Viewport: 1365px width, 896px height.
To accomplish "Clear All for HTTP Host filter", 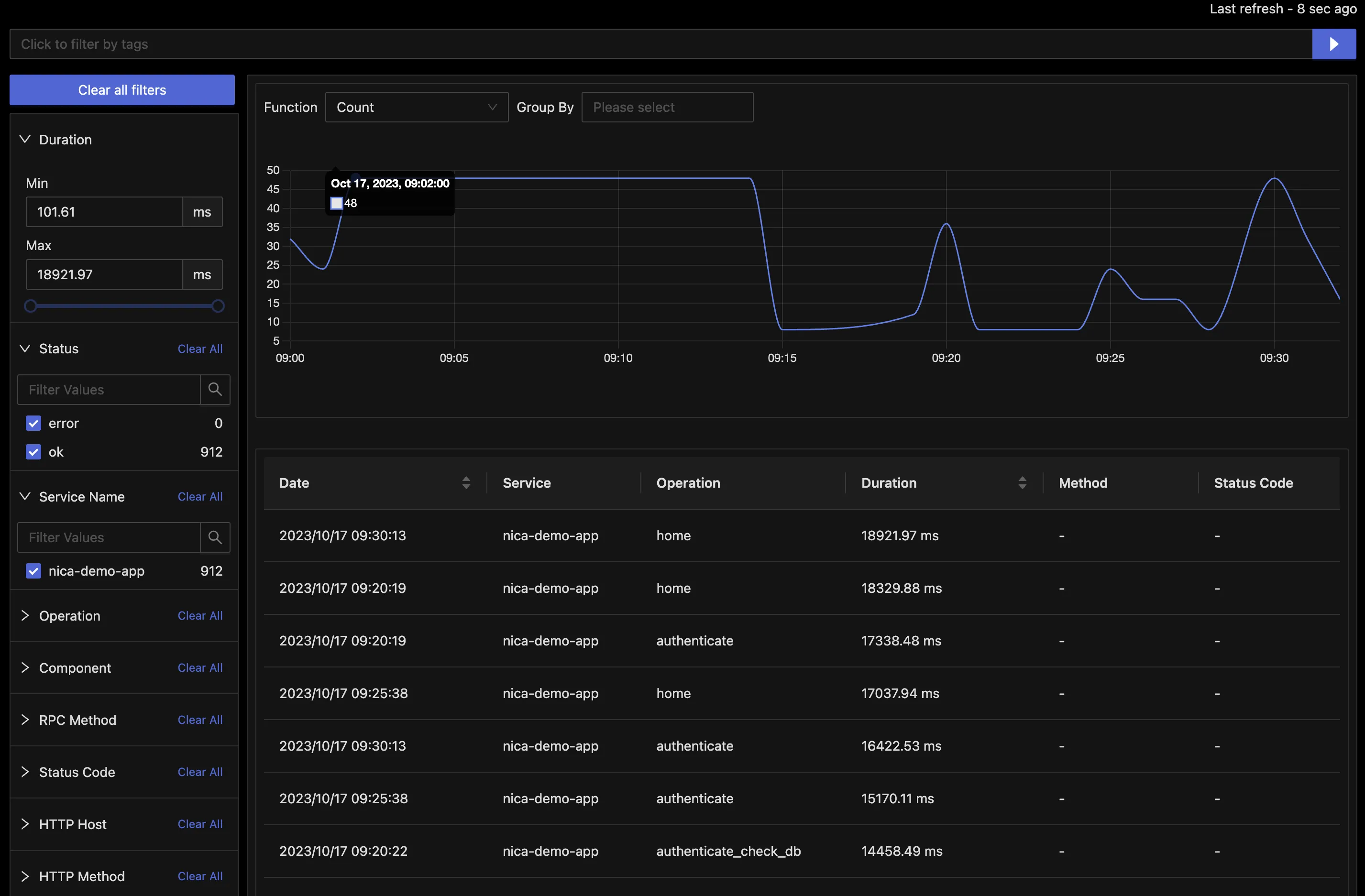I will tap(199, 824).
